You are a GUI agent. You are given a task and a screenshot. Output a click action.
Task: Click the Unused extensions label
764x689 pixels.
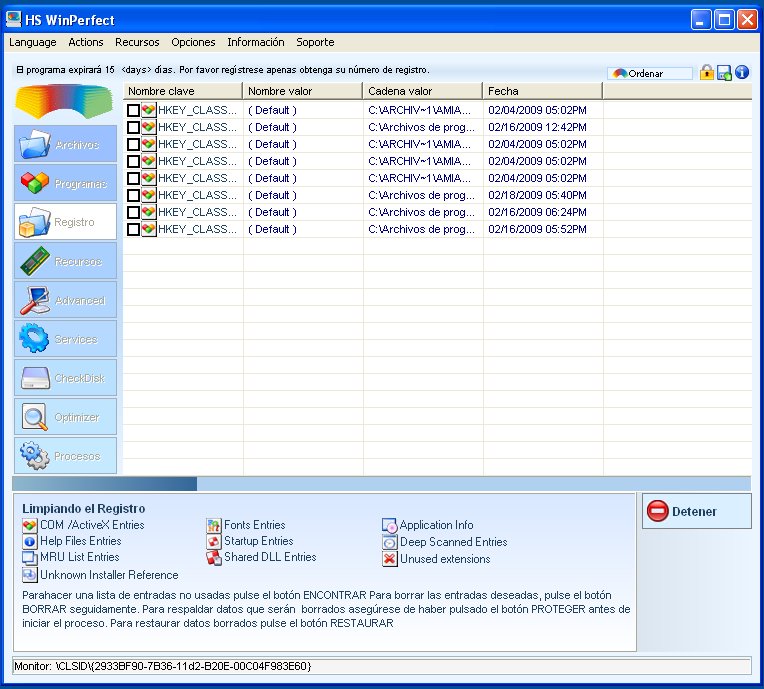(x=445, y=559)
